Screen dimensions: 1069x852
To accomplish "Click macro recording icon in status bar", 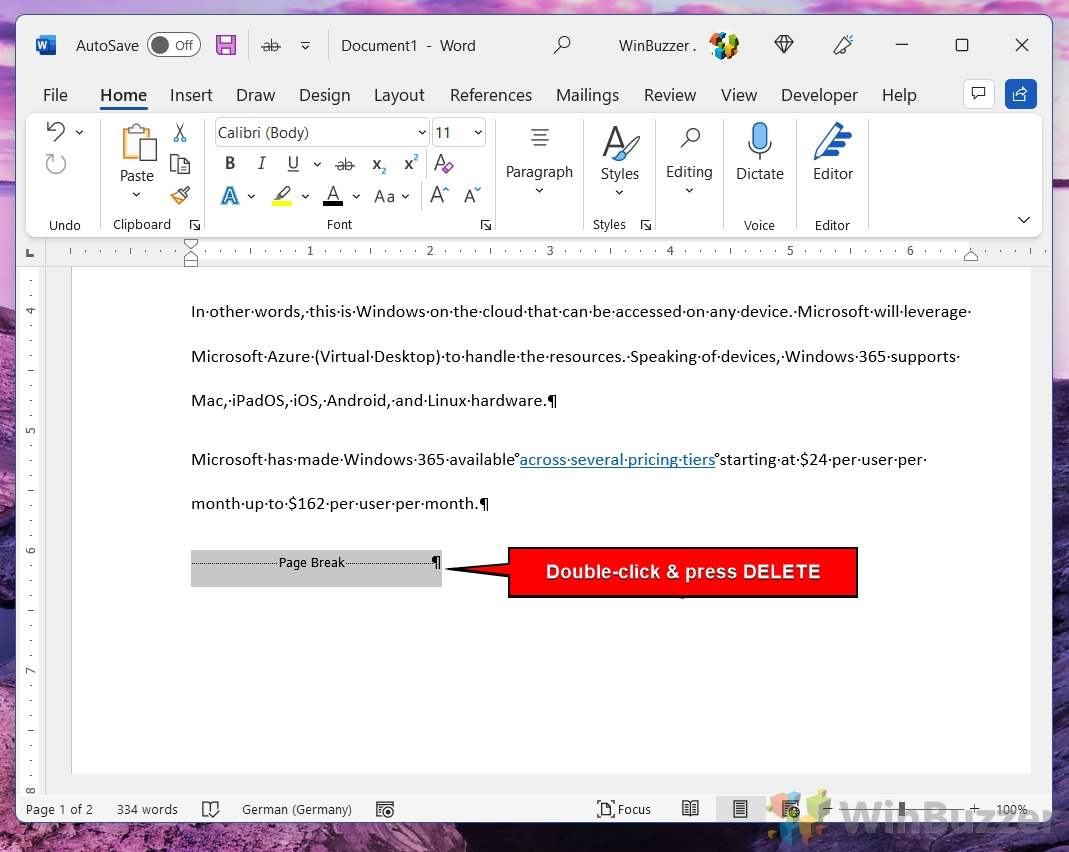I will [x=385, y=809].
